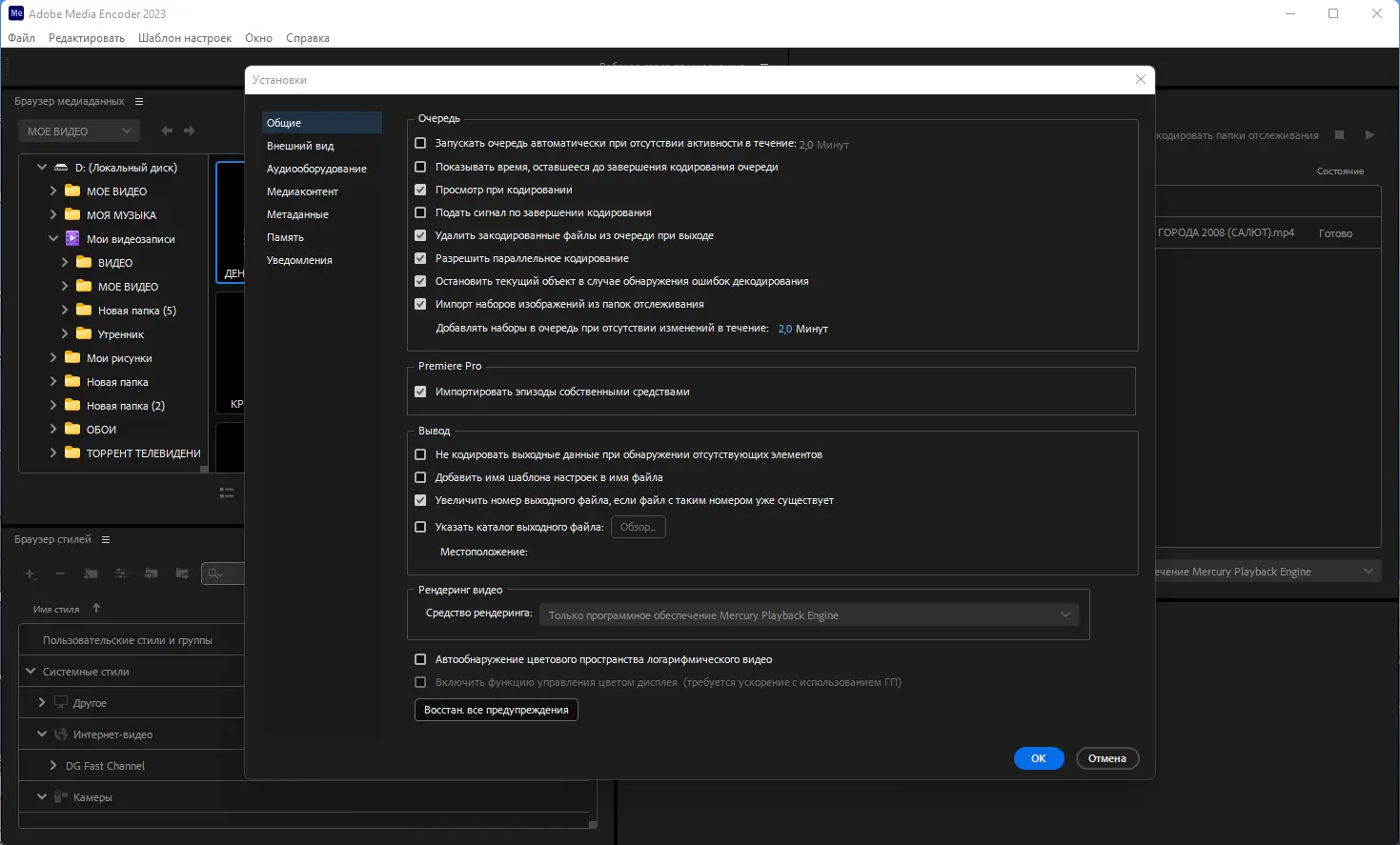Click the new preset group folder icon
1400x845 pixels.
click(x=91, y=573)
